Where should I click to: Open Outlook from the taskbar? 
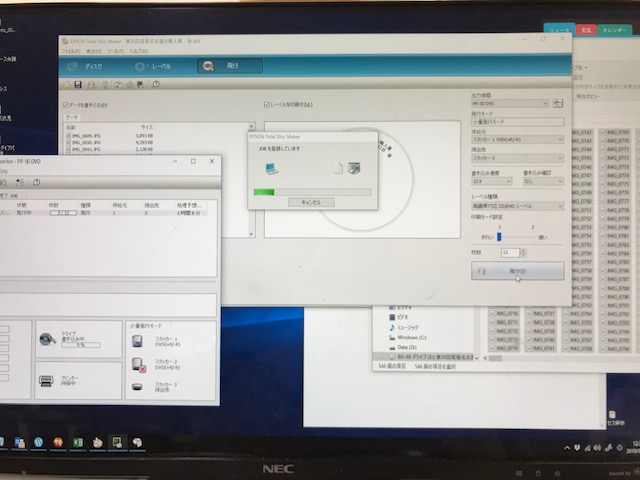point(19,443)
